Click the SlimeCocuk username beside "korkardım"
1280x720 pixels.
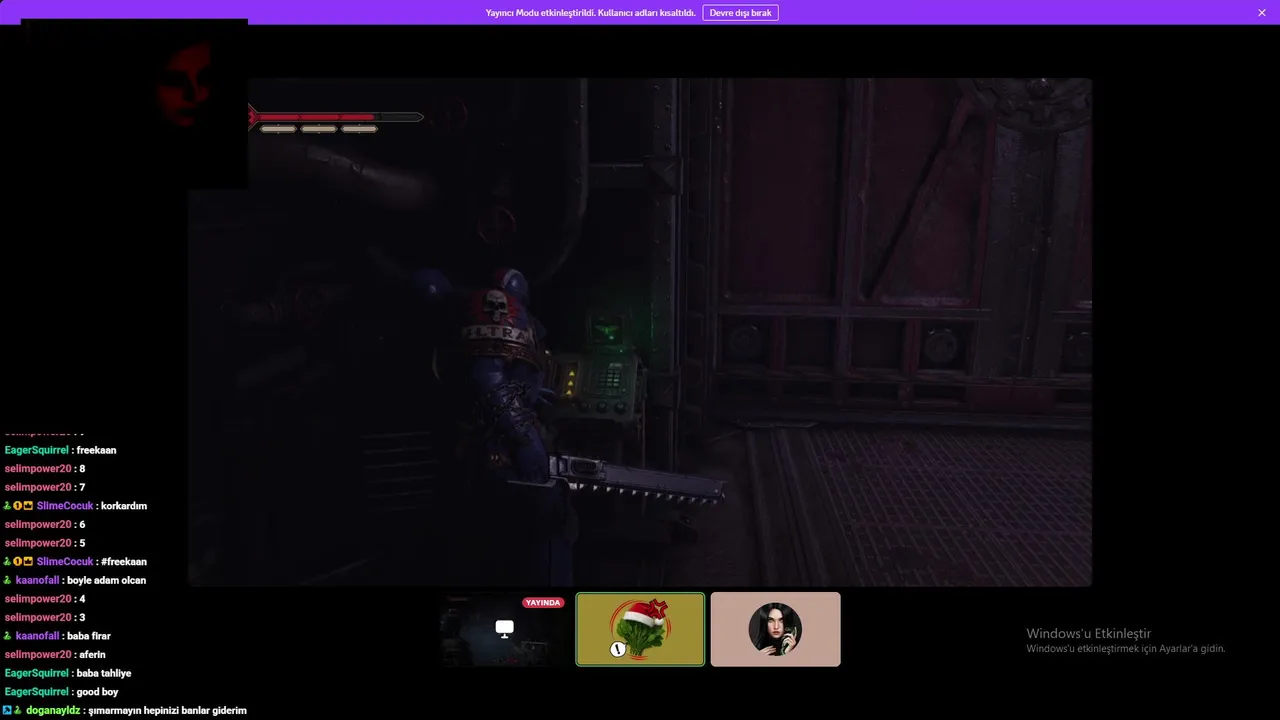65,506
